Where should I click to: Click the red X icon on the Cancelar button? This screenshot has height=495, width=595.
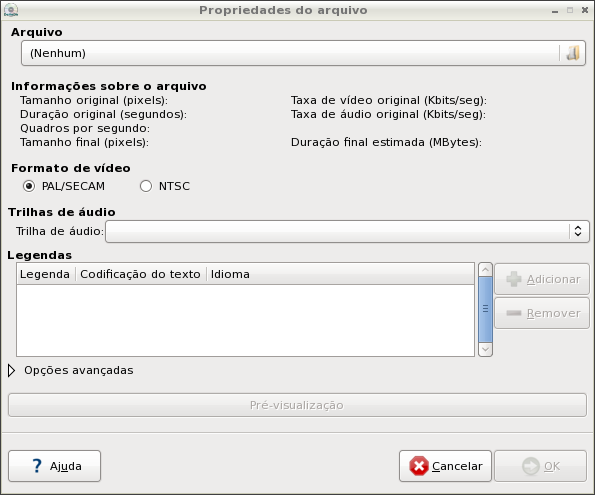pyautogui.click(x=419, y=466)
